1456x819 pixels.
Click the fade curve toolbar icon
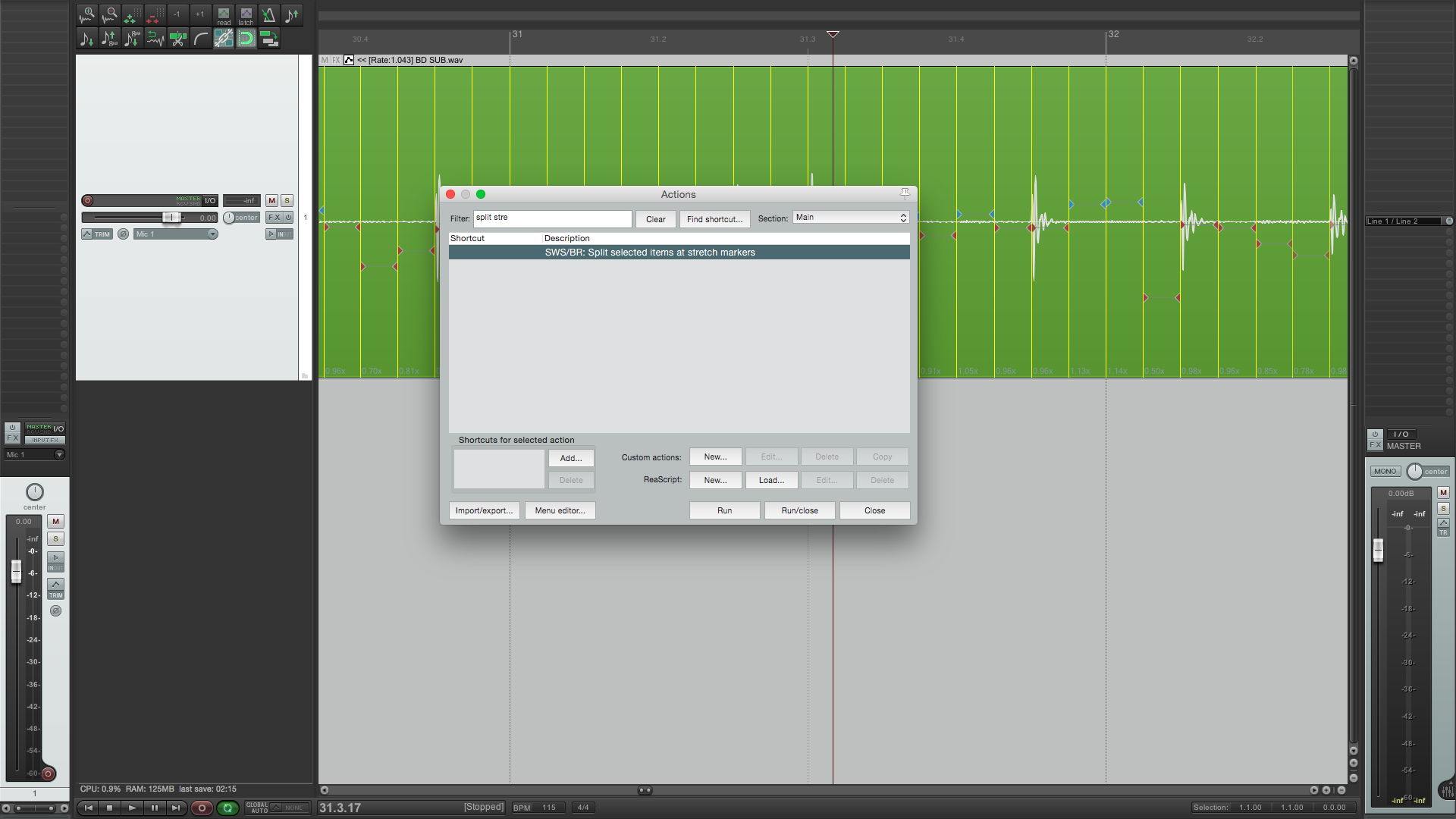(201, 39)
